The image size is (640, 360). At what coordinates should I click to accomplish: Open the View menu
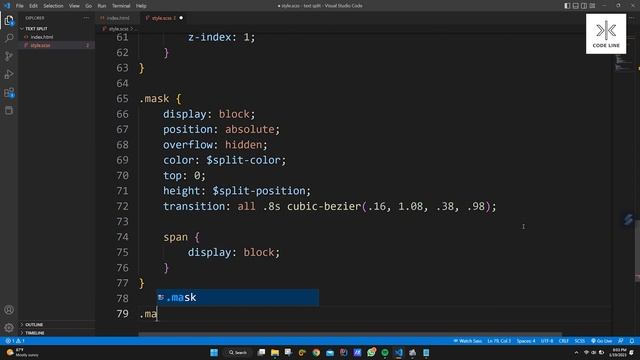(x=74, y=6)
